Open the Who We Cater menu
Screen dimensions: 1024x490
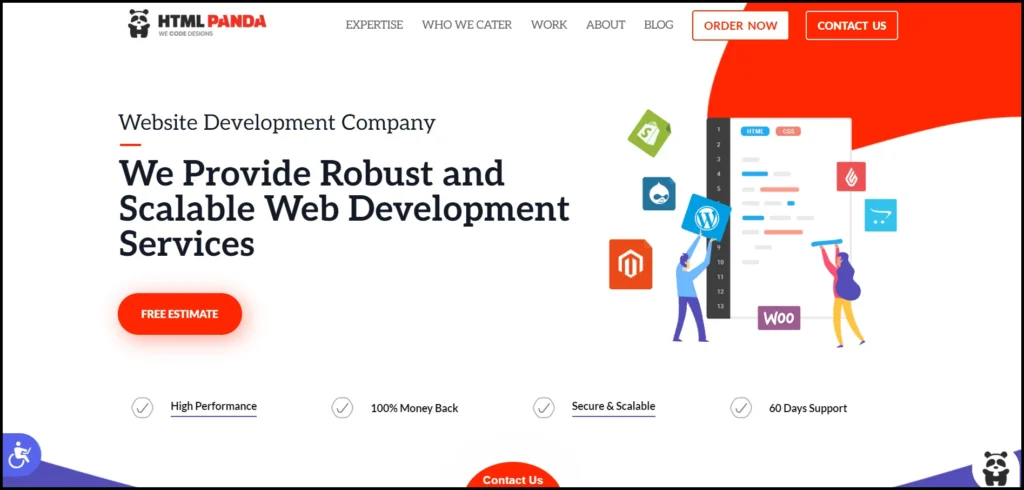(467, 25)
